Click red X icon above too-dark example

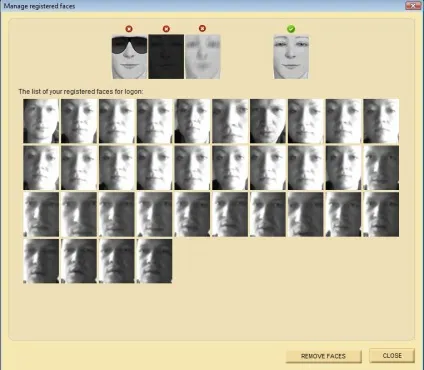(166, 29)
